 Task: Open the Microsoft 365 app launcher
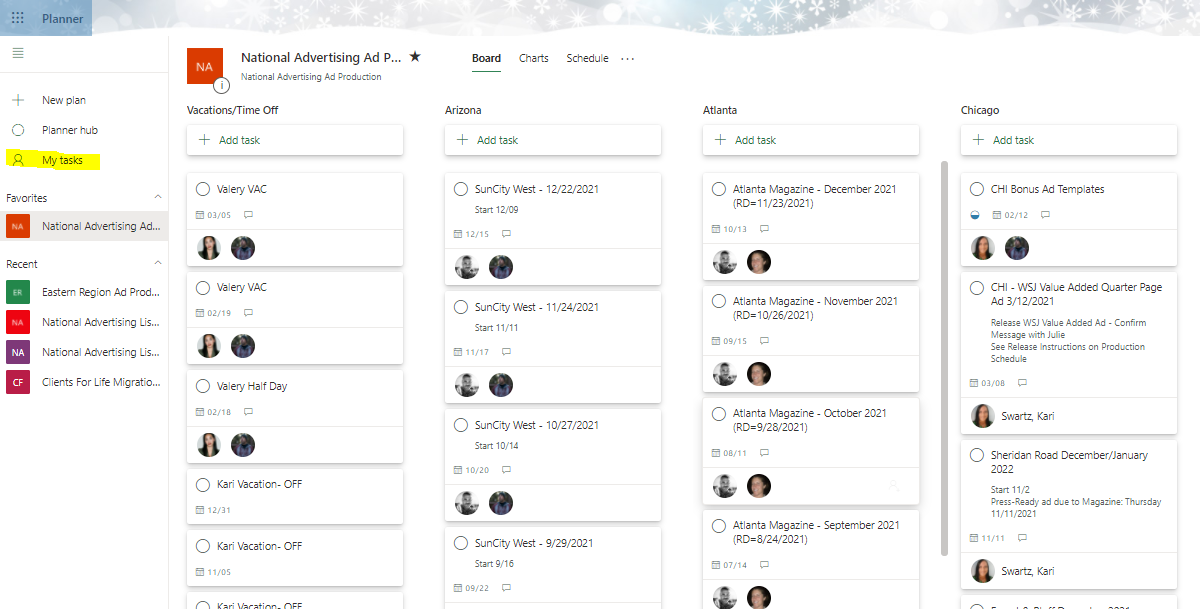[16, 16]
